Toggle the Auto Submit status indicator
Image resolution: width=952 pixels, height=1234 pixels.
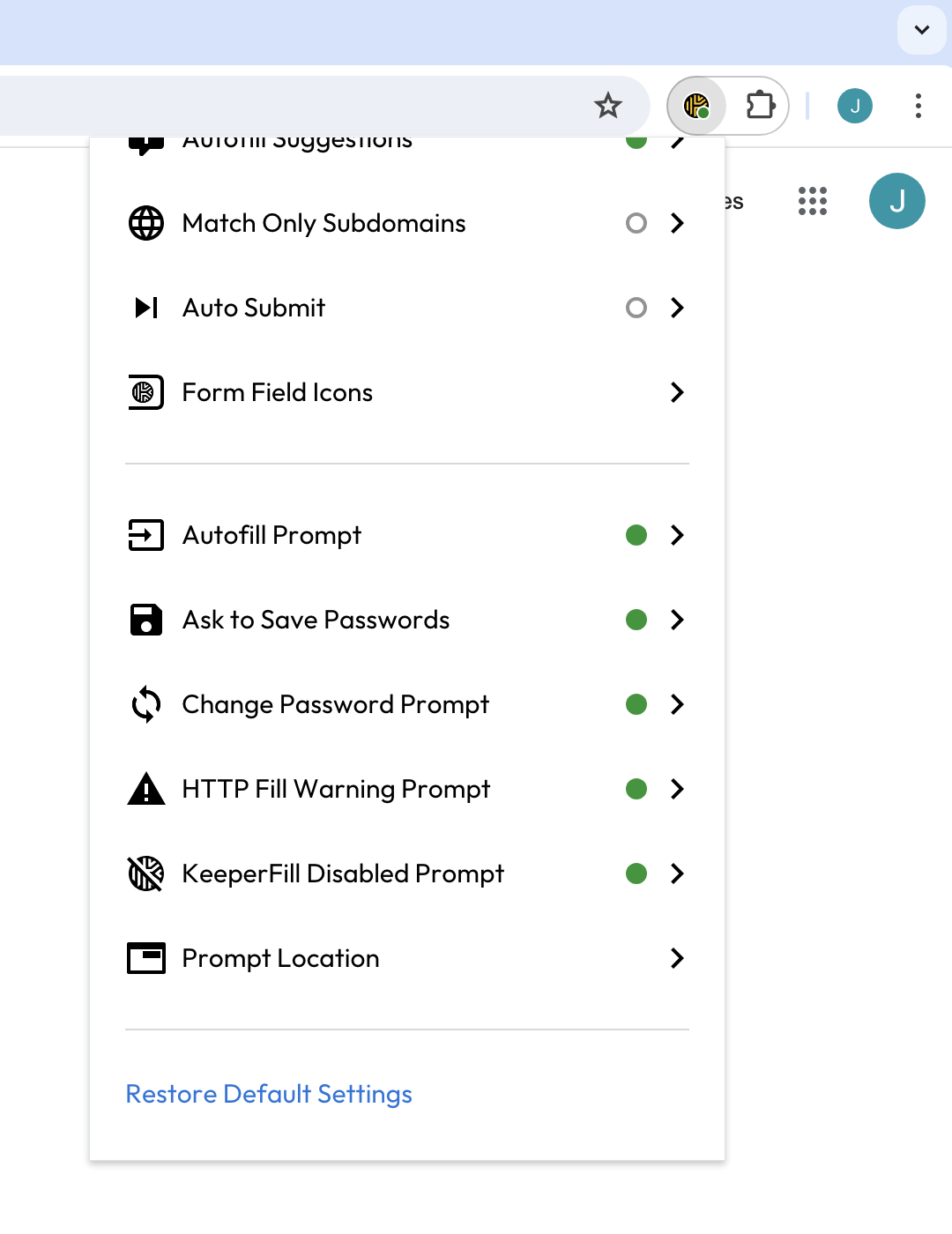pos(636,308)
